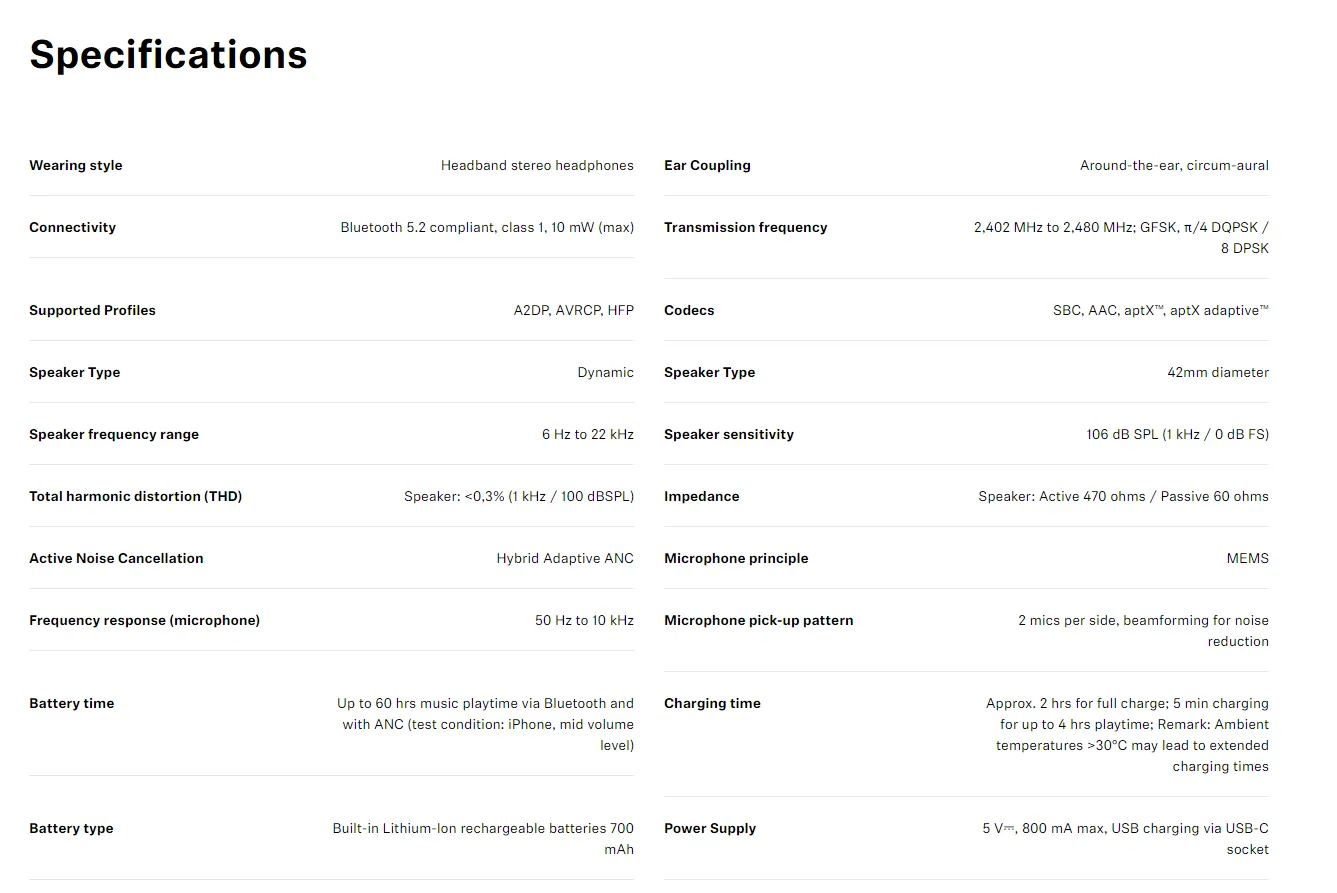Select the Battery time label
The height and width of the screenshot is (893, 1337).
[x=71, y=703]
